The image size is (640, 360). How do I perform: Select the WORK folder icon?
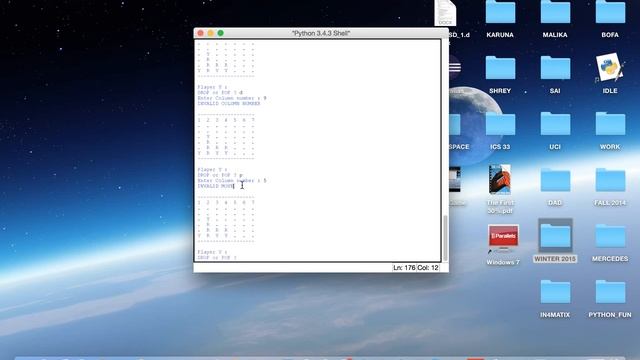pos(610,124)
